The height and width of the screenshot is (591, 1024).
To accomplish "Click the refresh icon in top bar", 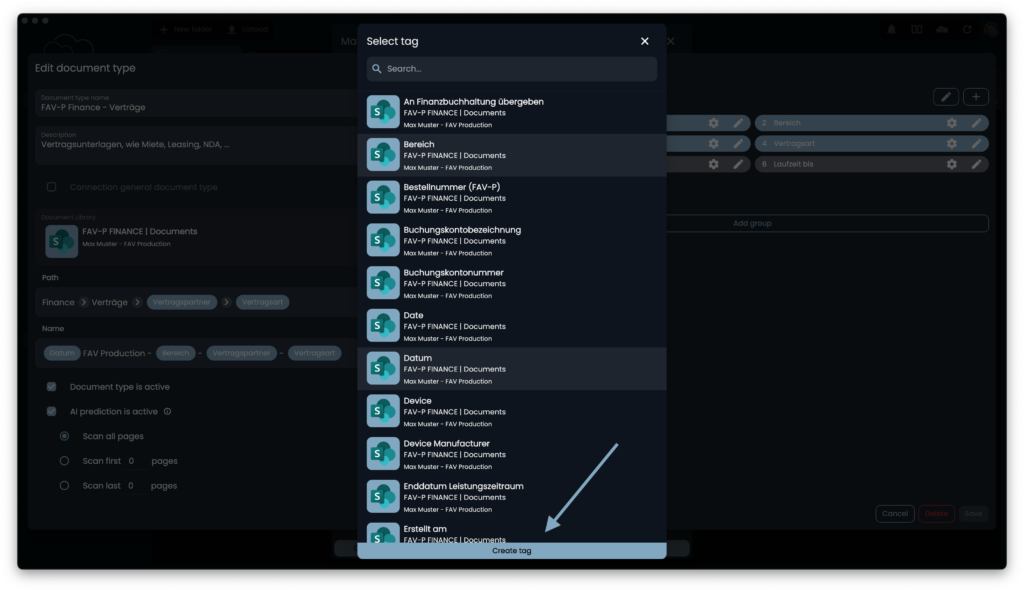I will [x=967, y=29].
